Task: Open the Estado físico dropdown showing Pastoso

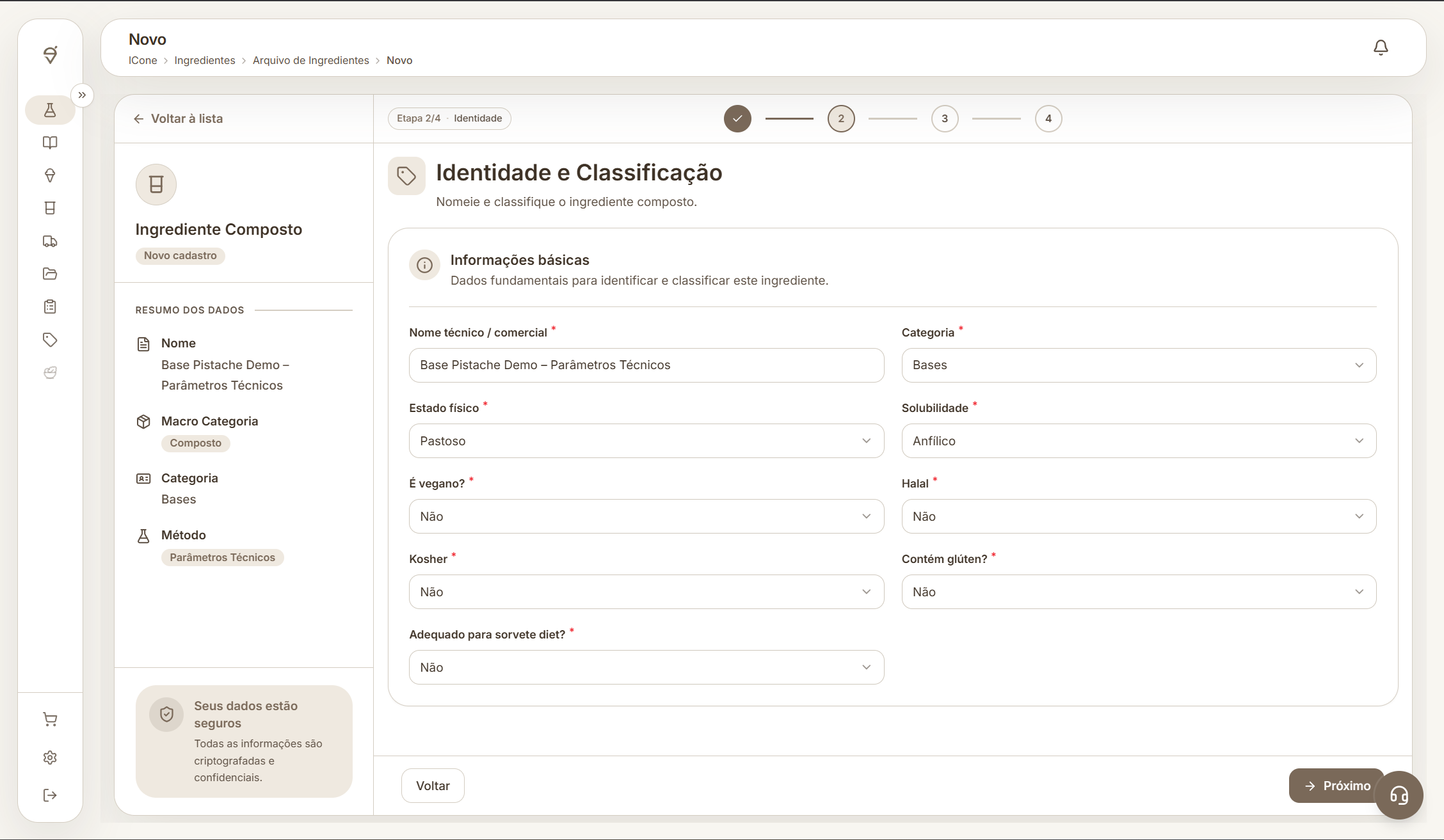Action: click(646, 441)
